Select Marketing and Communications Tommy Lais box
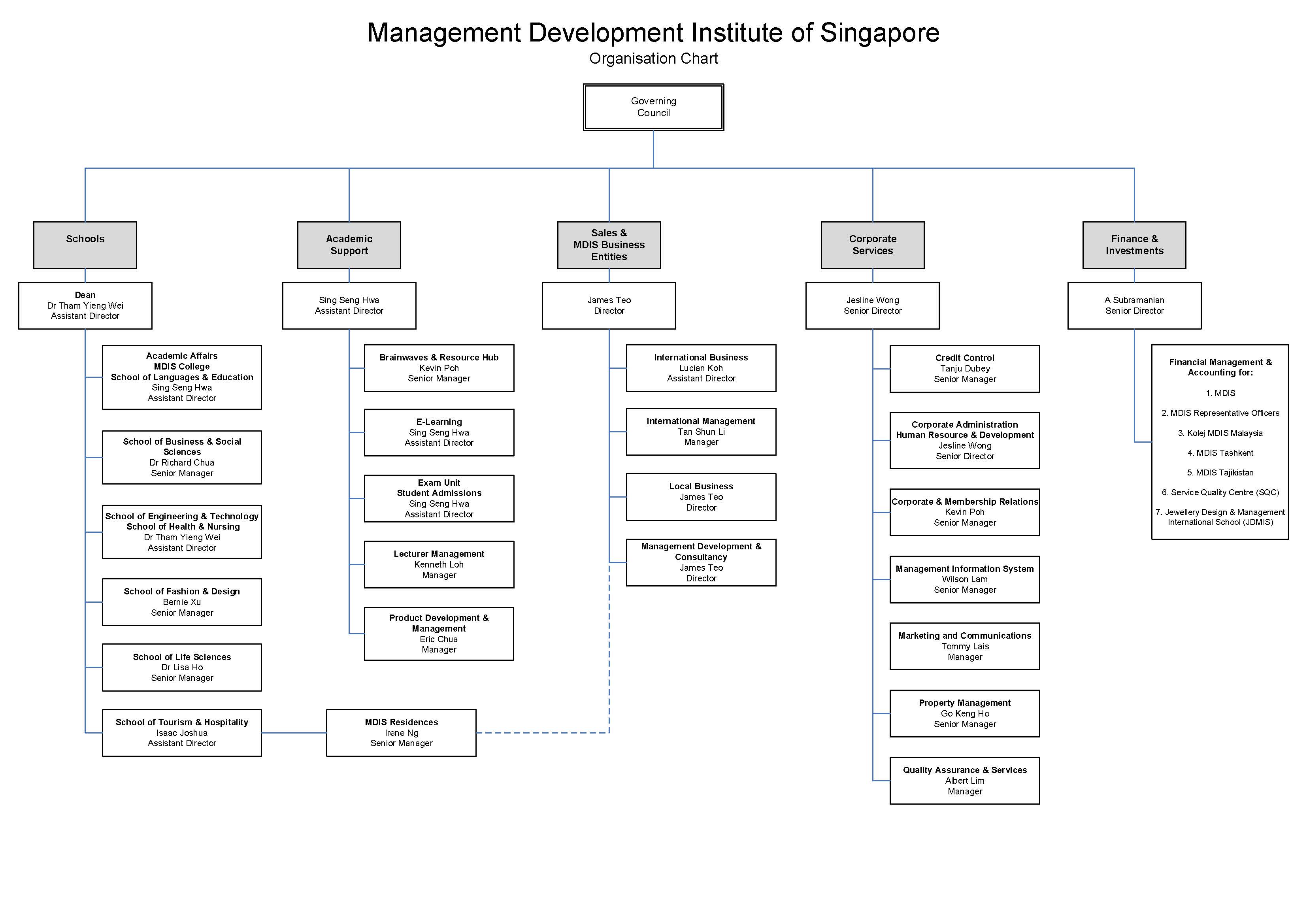Image resolution: width=1307 pixels, height=924 pixels. [x=965, y=646]
